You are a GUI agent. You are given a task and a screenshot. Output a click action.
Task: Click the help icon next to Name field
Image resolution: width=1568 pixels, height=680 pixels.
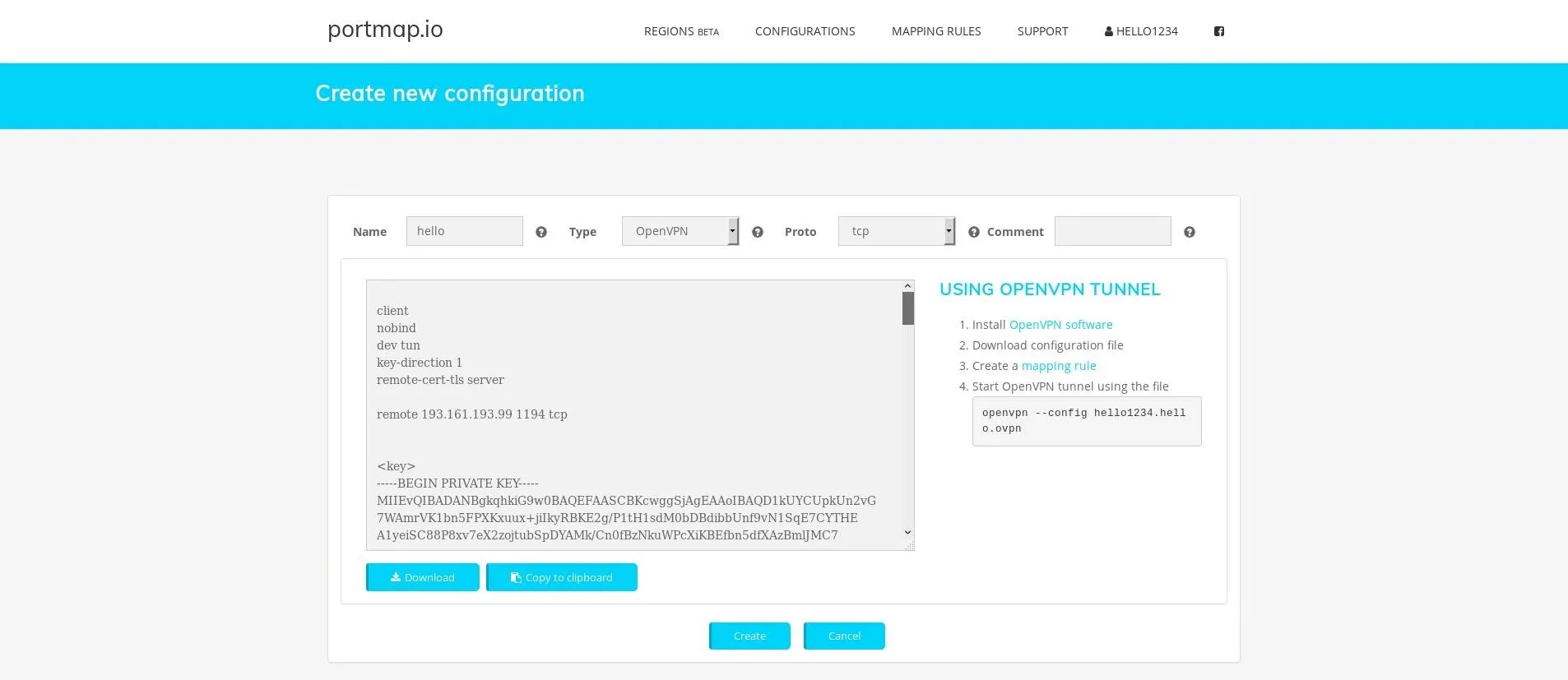(541, 232)
